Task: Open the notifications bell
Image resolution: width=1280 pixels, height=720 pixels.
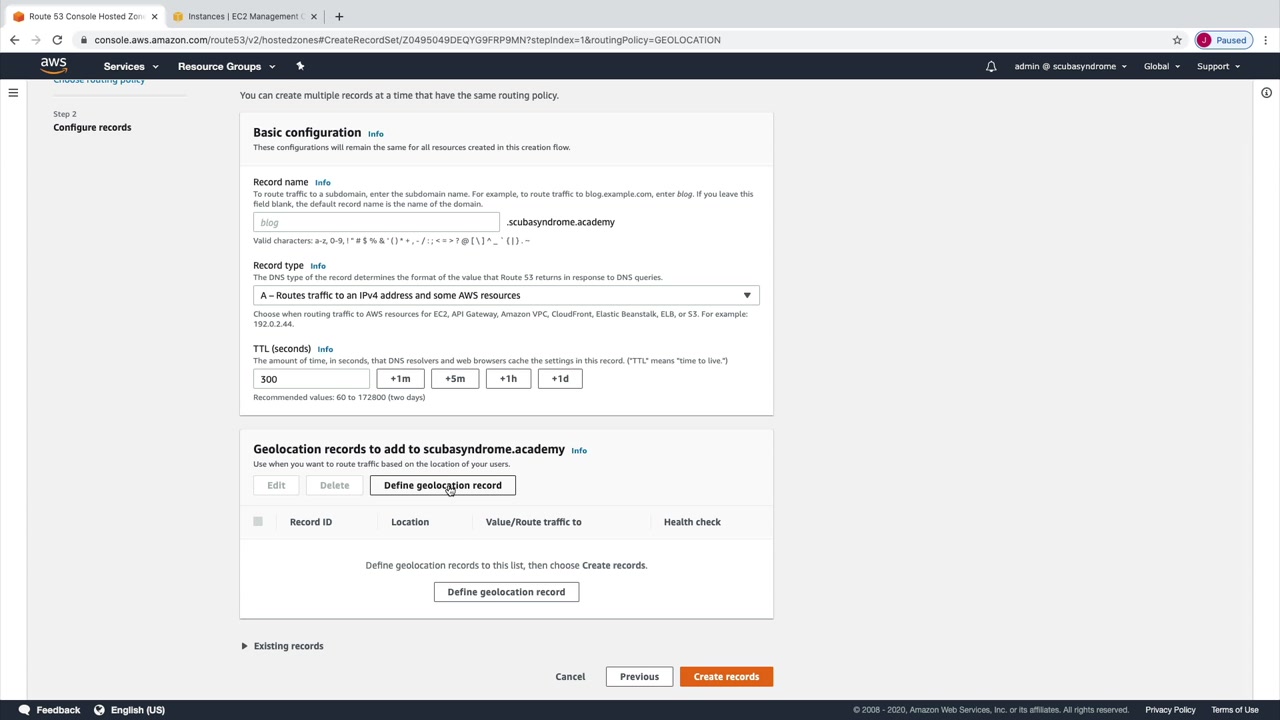Action: pos(991,67)
